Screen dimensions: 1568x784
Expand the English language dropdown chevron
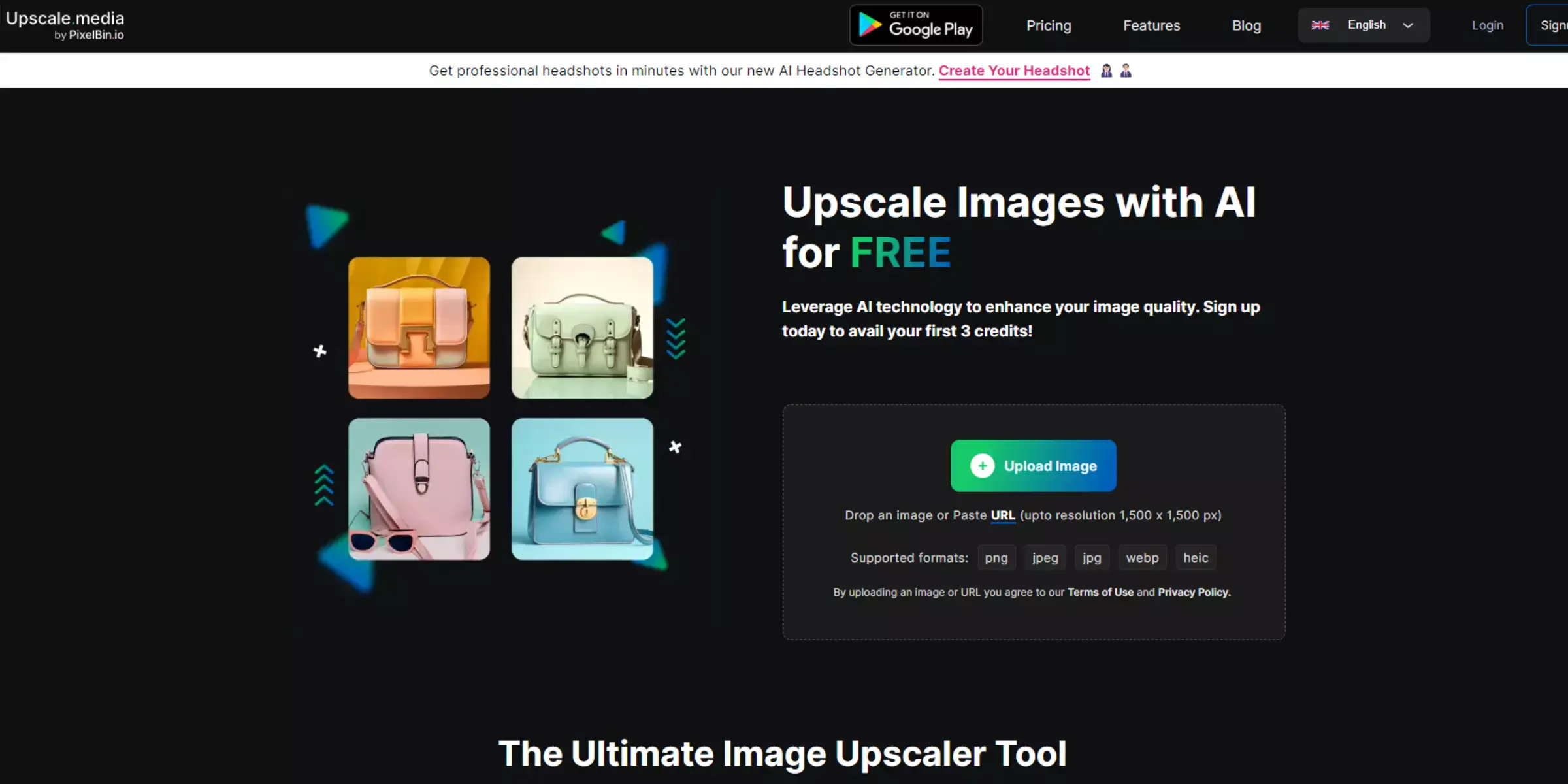click(x=1408, y=25)
